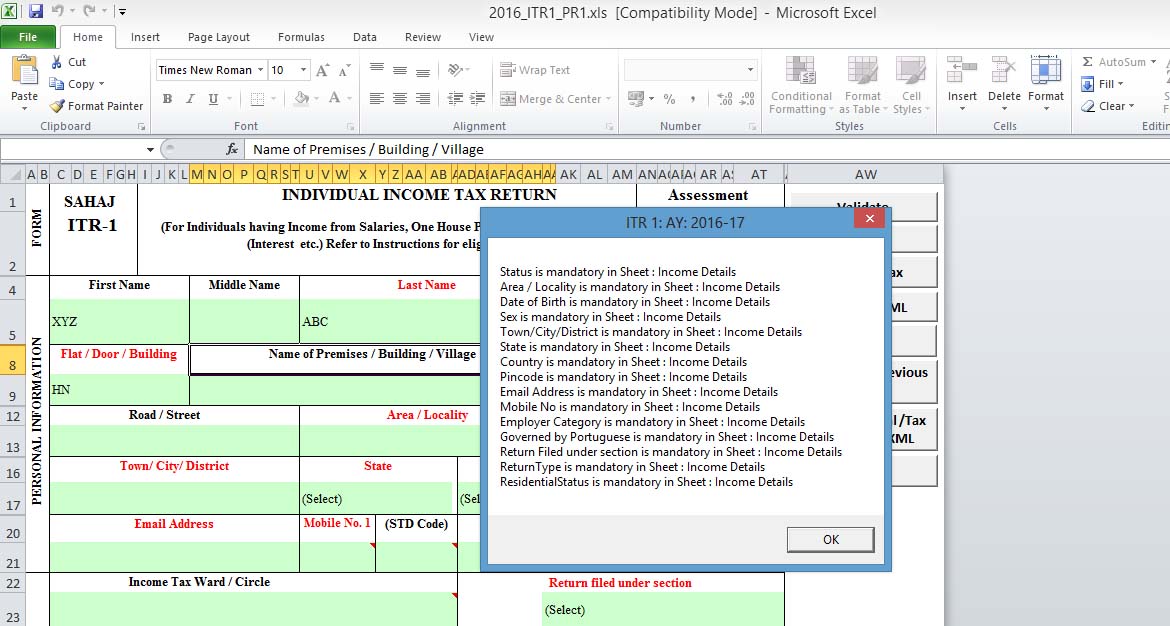The height and width of the screenshot is (626, 1170).
Task: Click the Redo arrow icon
Action: [89, 11]
